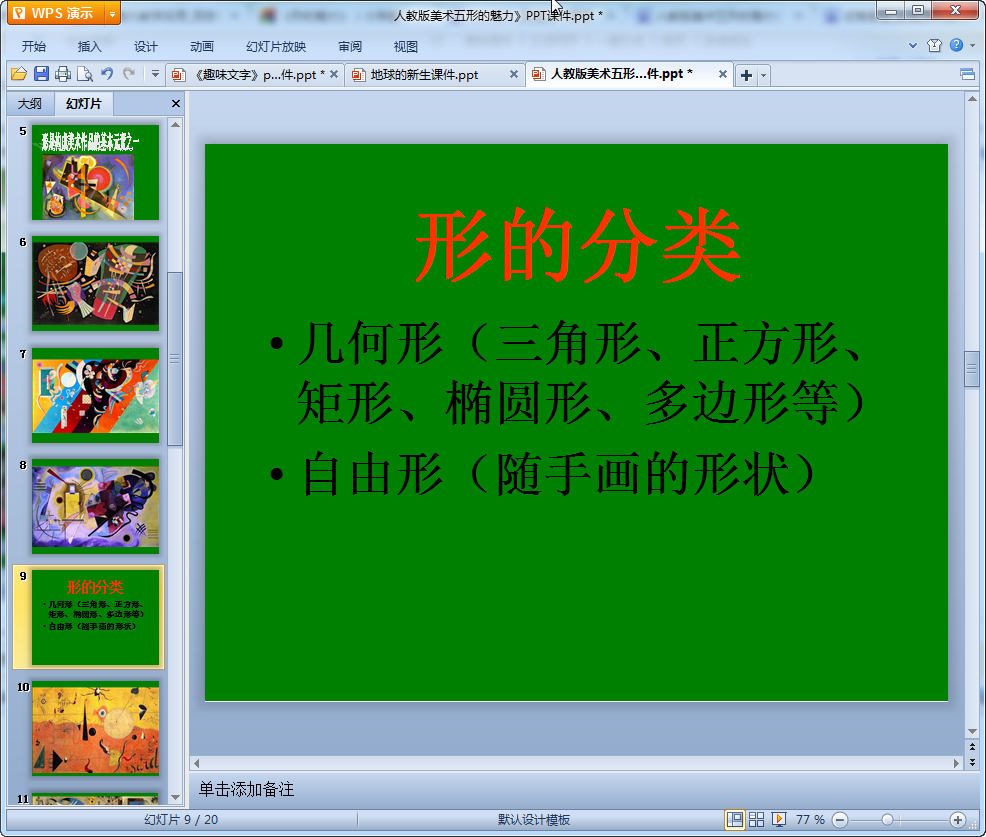Close the 《趣味文字》 document tab

click(x=334, y=74)
